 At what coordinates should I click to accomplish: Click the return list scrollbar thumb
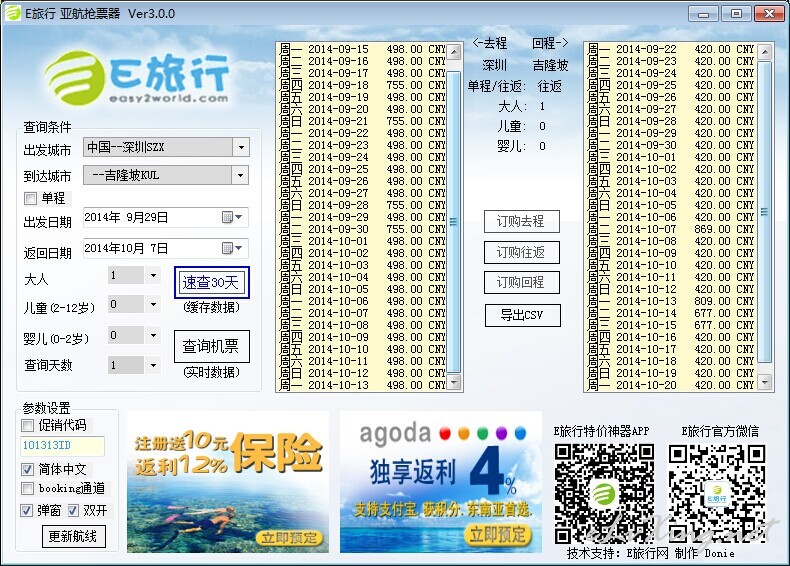pos(765,212)
